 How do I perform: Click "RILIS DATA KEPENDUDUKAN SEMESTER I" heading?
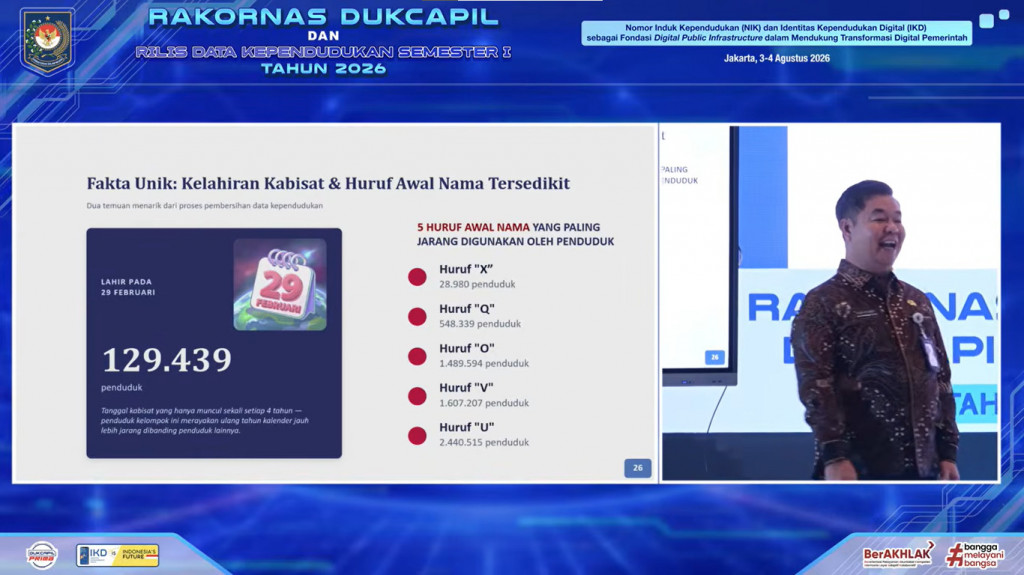(x=324, y=52)
